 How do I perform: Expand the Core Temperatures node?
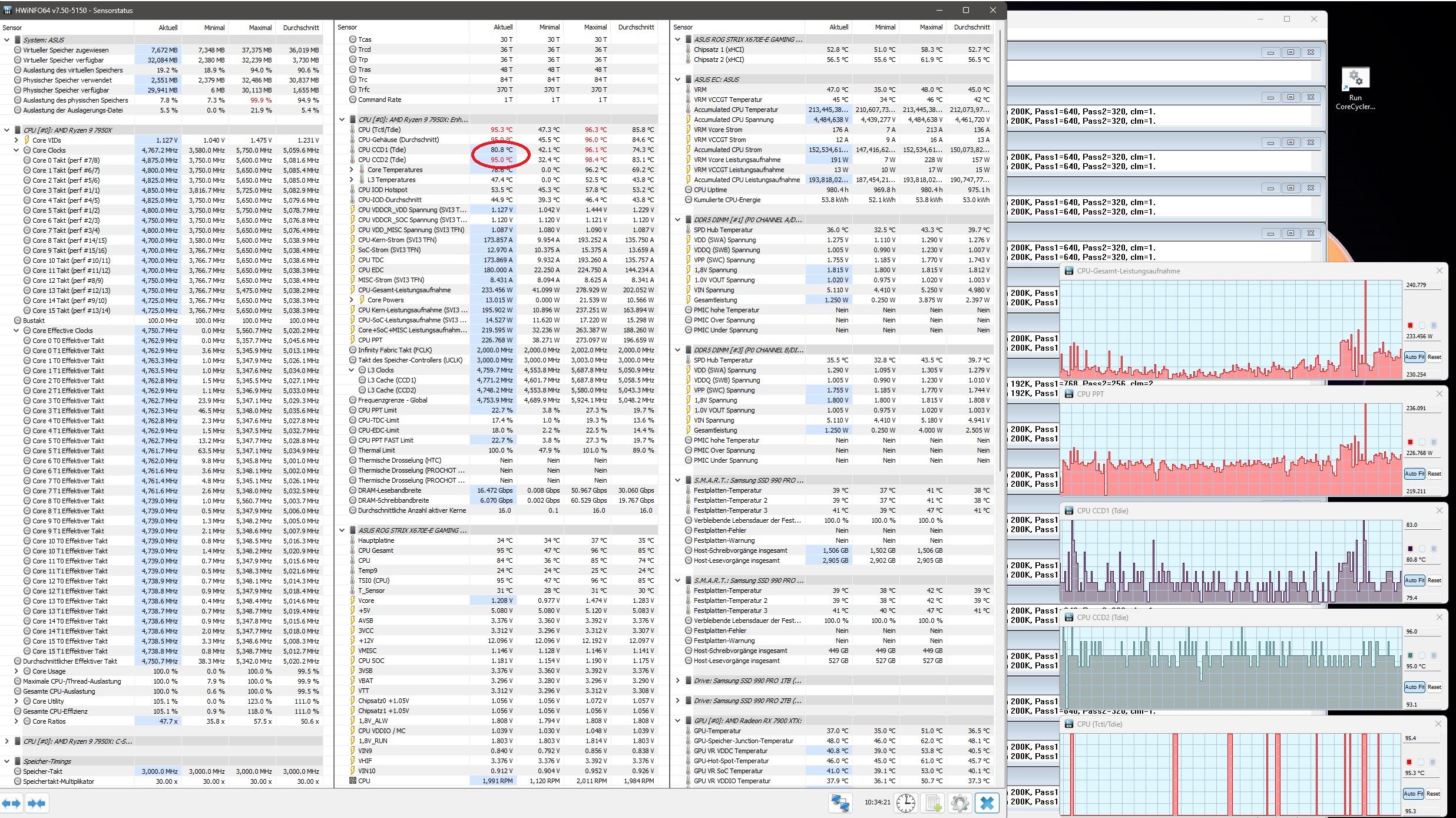352,170
